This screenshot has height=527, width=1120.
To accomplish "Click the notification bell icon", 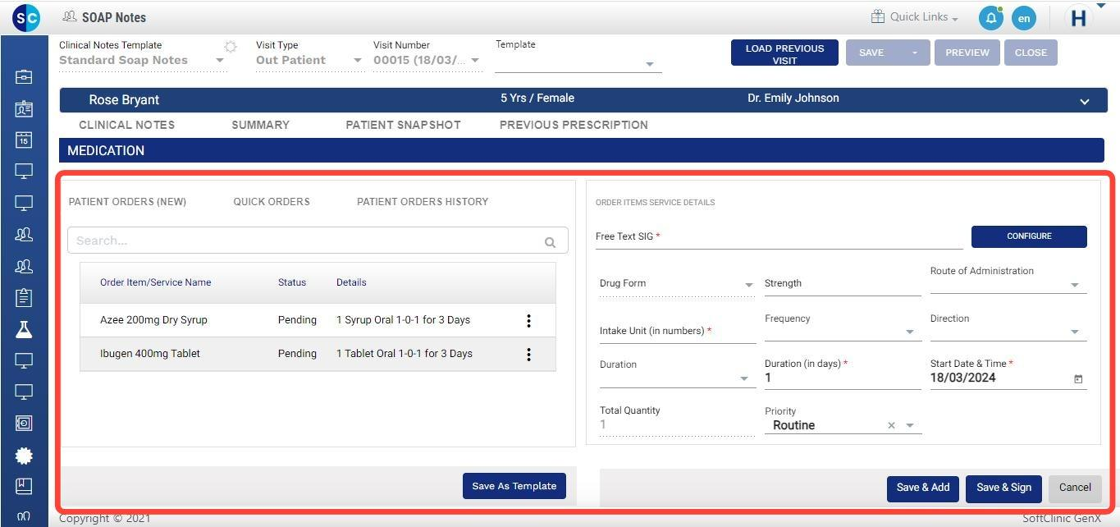I will [x=990, y=18].
